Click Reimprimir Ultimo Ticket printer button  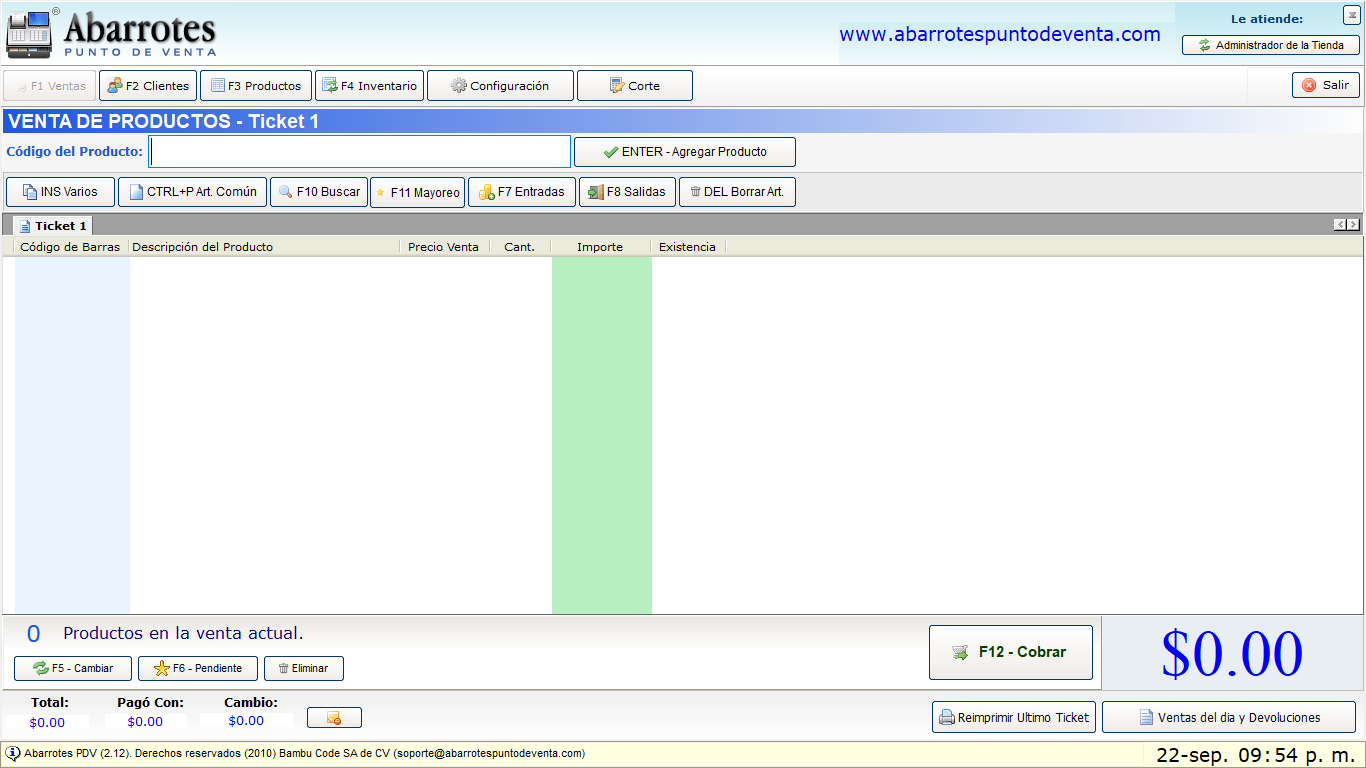(x=1014, y=717)
